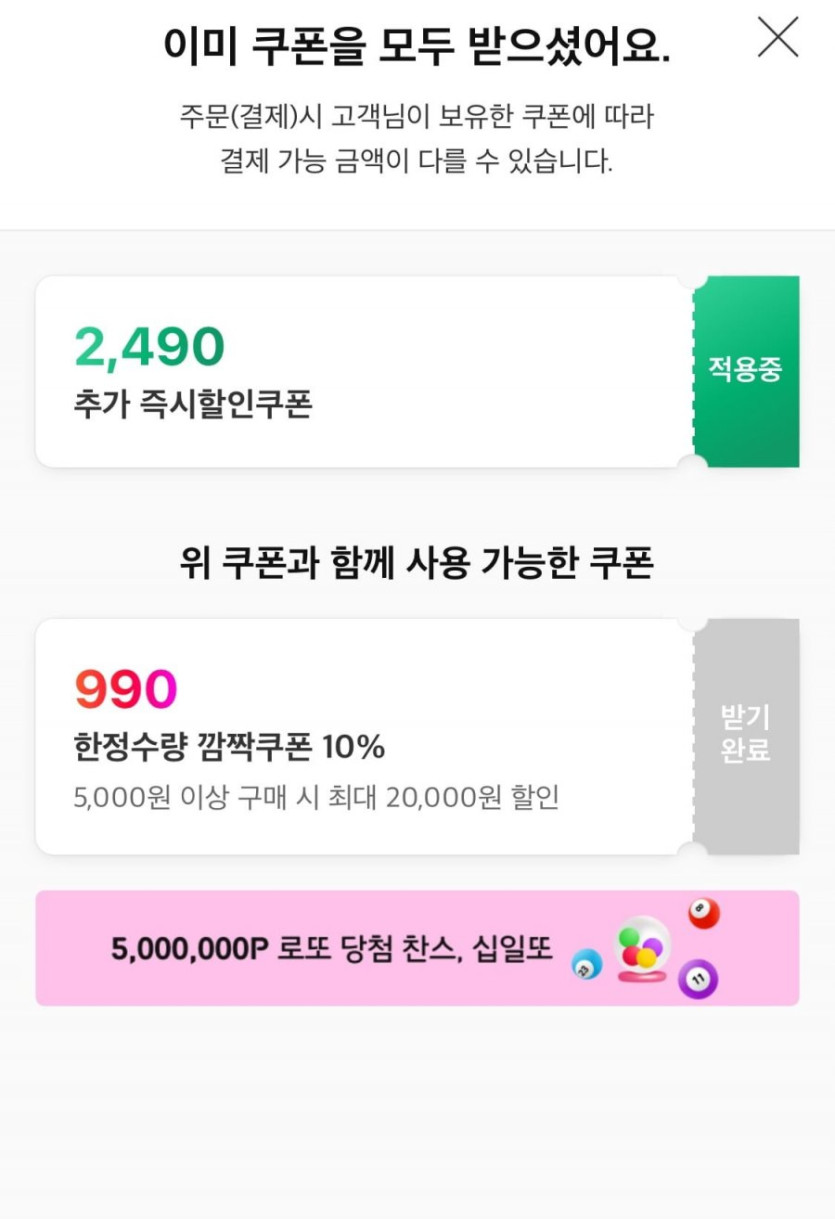This screenshot has width=835, height=1219.
Task: Click the 위 쿠폰과 함께 사용 가능한 쿠폰 heading
Action: click(417, 564)
